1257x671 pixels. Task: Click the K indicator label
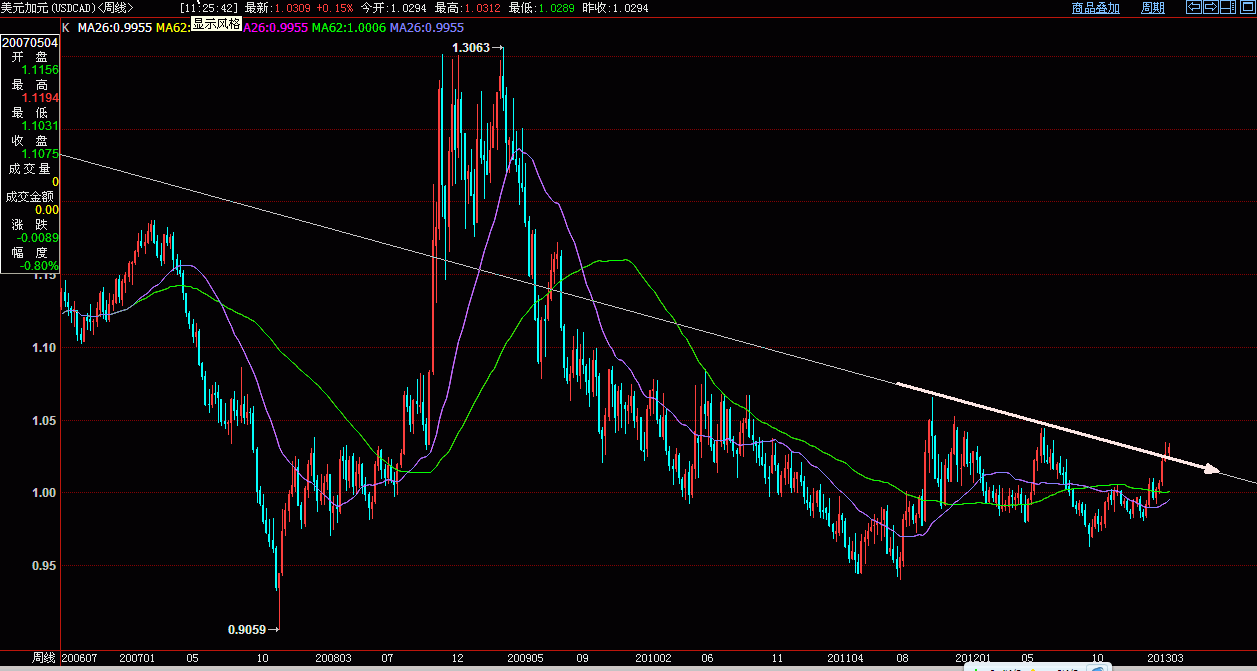point(66,28)
